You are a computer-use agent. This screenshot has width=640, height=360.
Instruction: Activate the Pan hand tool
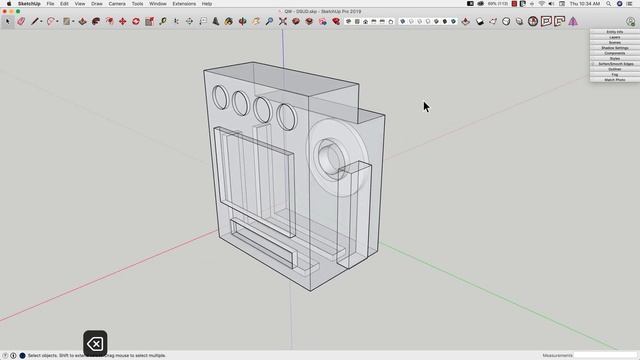(x=256, y=21)
